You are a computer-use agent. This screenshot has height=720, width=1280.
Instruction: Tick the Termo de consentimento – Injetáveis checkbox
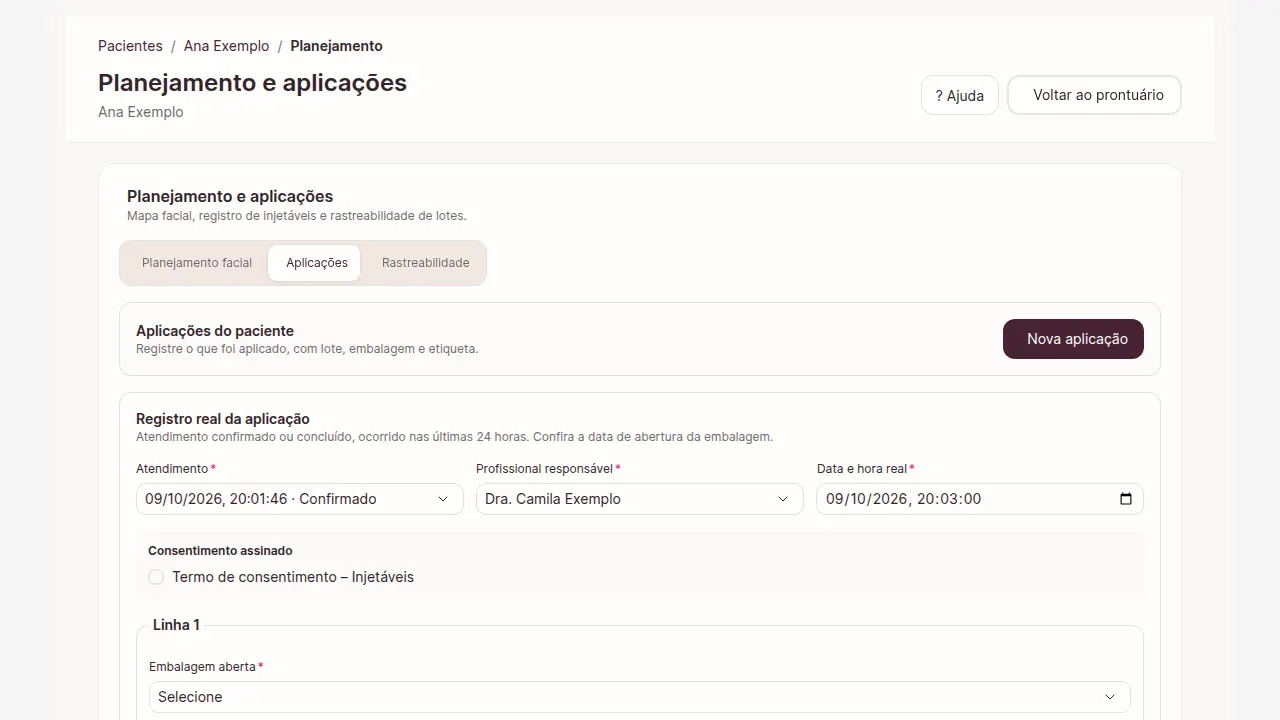tap(156, 577)
